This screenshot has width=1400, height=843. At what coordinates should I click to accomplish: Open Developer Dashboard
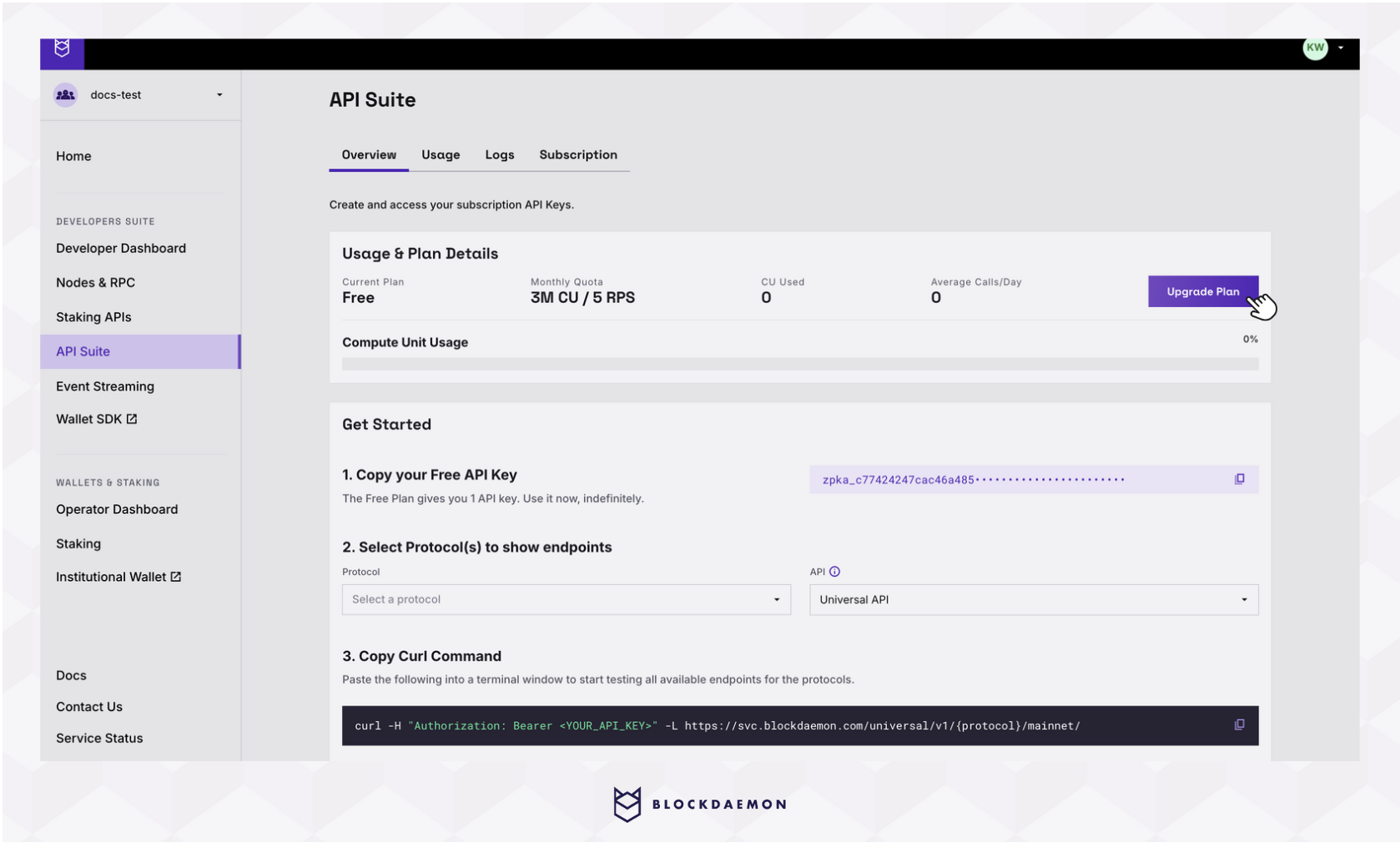(x=121, y=248)
